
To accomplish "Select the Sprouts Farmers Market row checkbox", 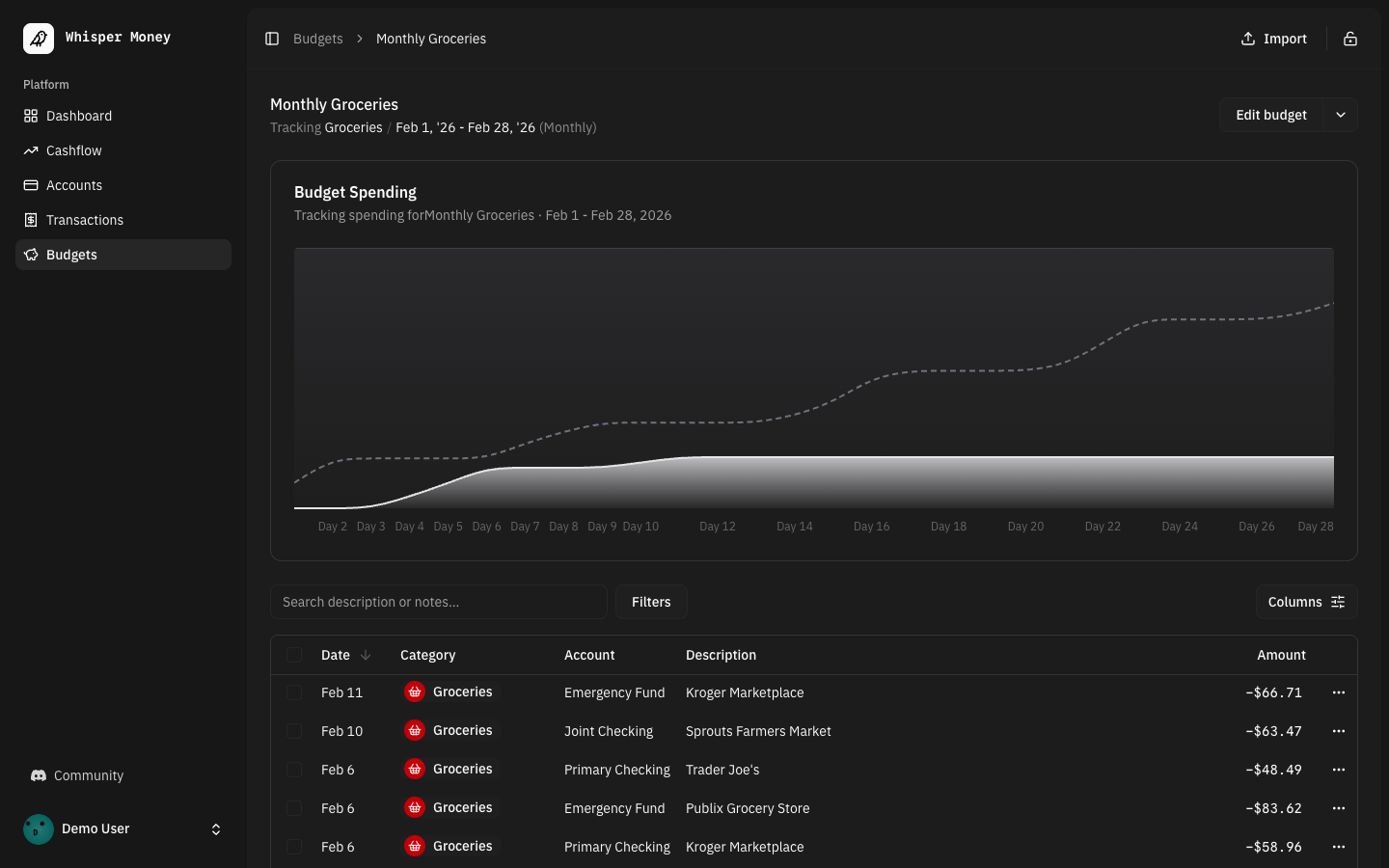I will [x=294, y=731].
